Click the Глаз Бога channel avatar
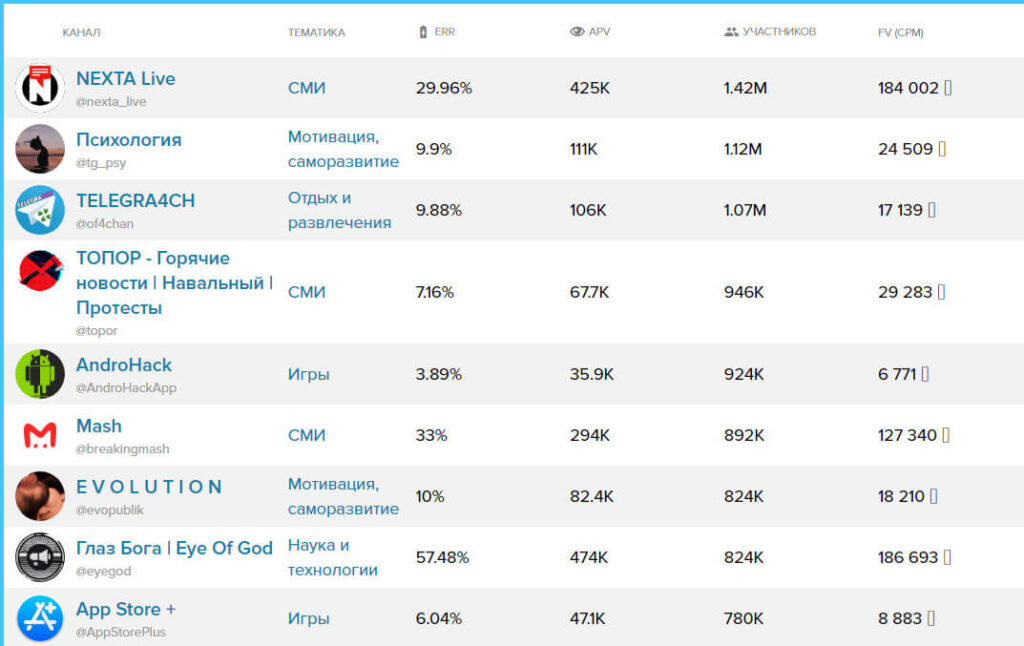Screen dimensions: 1024x646 click(x=40, y=557)
